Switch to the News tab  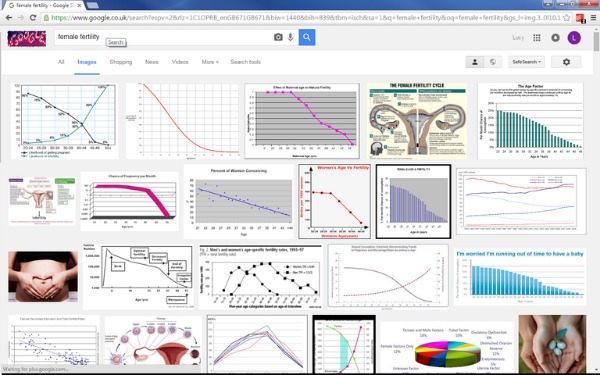tap(152, 62)
